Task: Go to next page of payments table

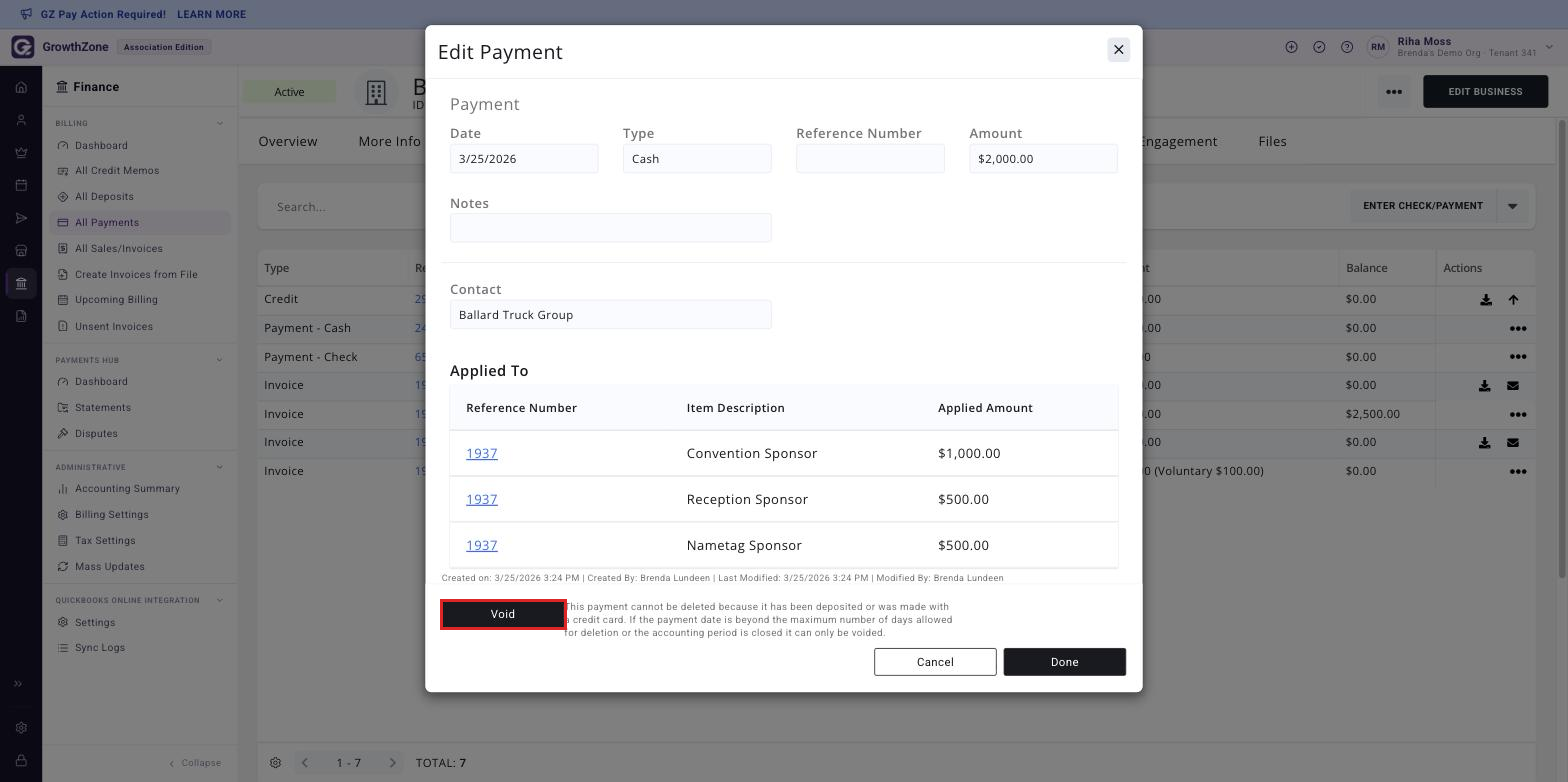Action: point(392,763)
